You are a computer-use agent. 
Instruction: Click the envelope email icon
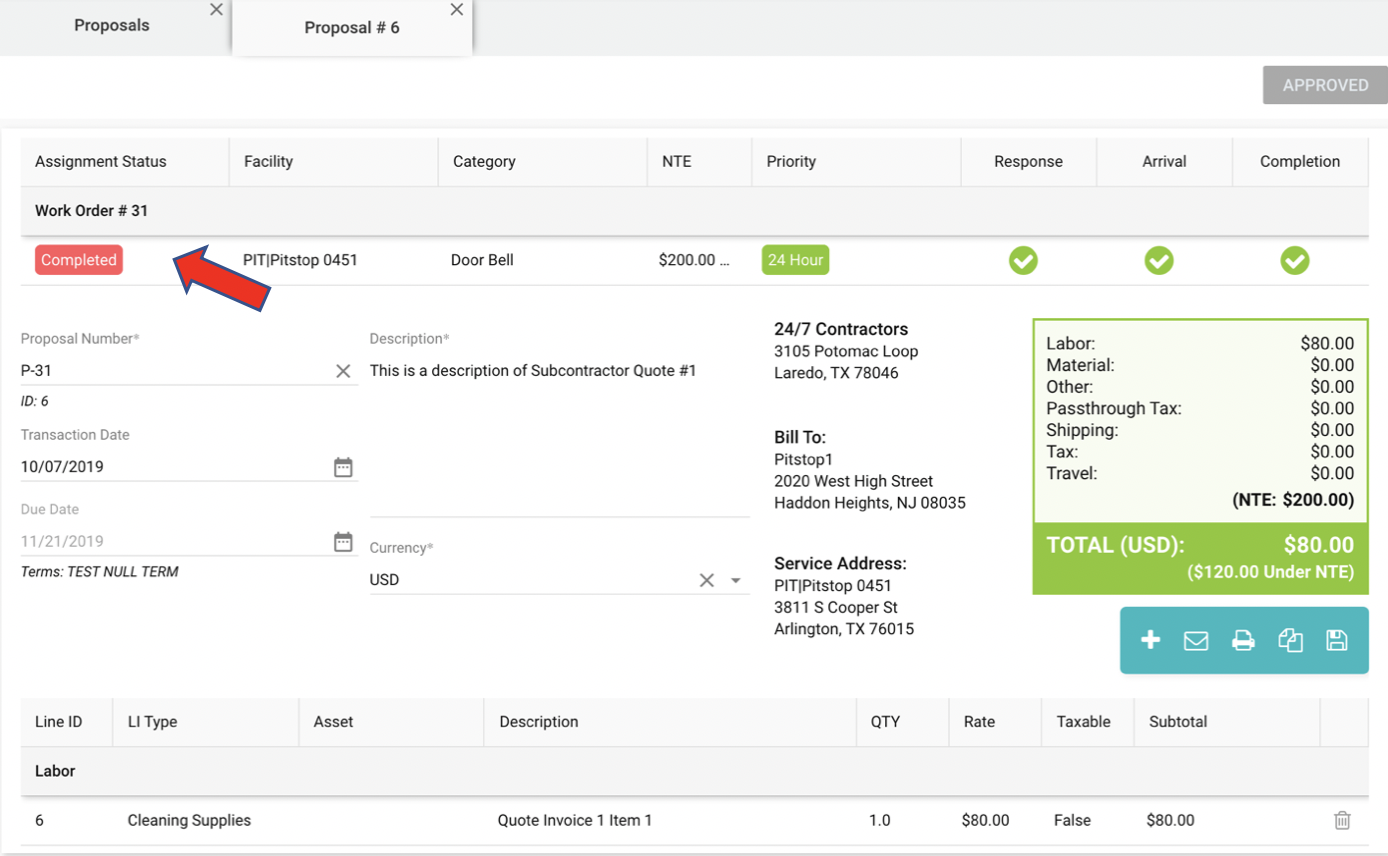pos(1196,641)
